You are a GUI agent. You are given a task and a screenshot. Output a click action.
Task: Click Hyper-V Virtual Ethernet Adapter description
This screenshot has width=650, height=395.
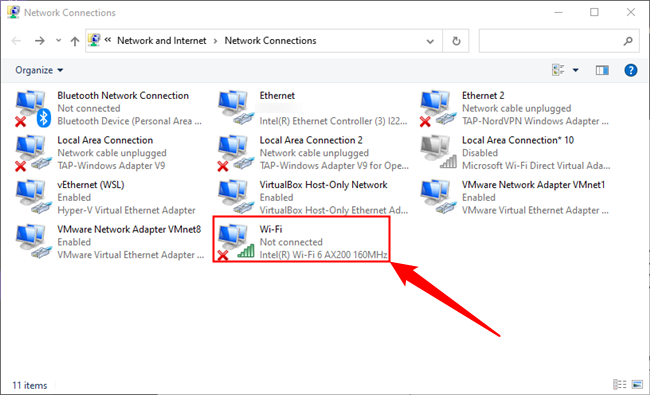click(x=126, y=211)
